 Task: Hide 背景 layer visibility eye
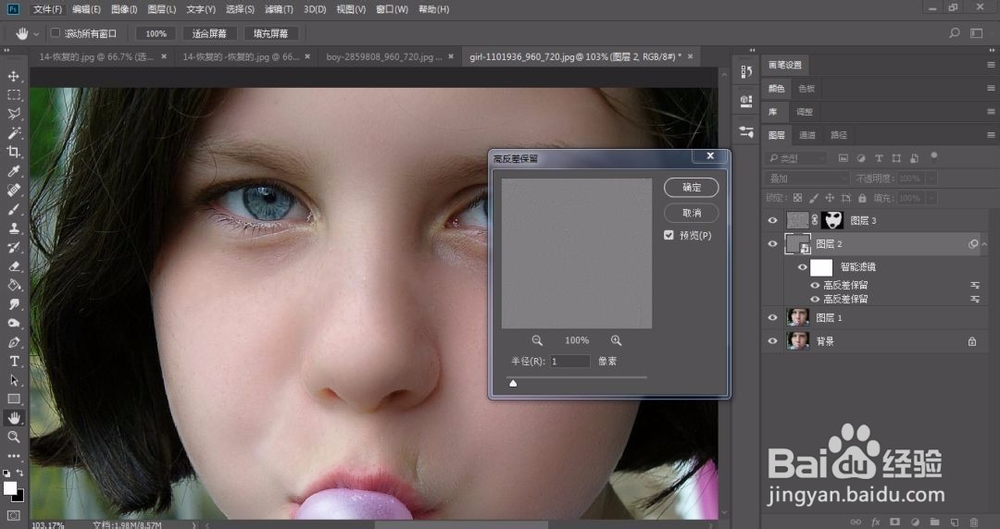click(772, 341)
